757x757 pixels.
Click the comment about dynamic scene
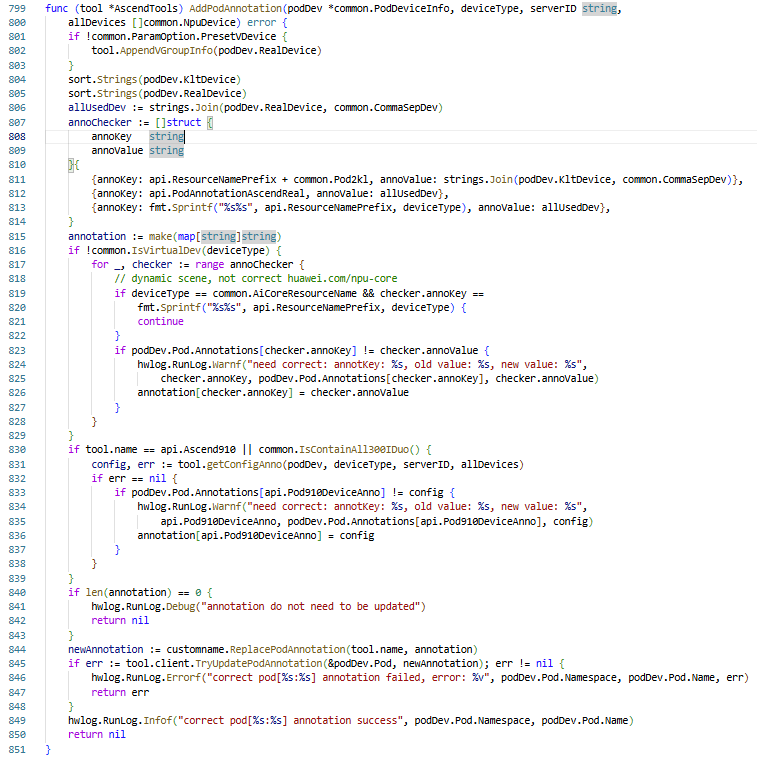[x=256, y=279]
